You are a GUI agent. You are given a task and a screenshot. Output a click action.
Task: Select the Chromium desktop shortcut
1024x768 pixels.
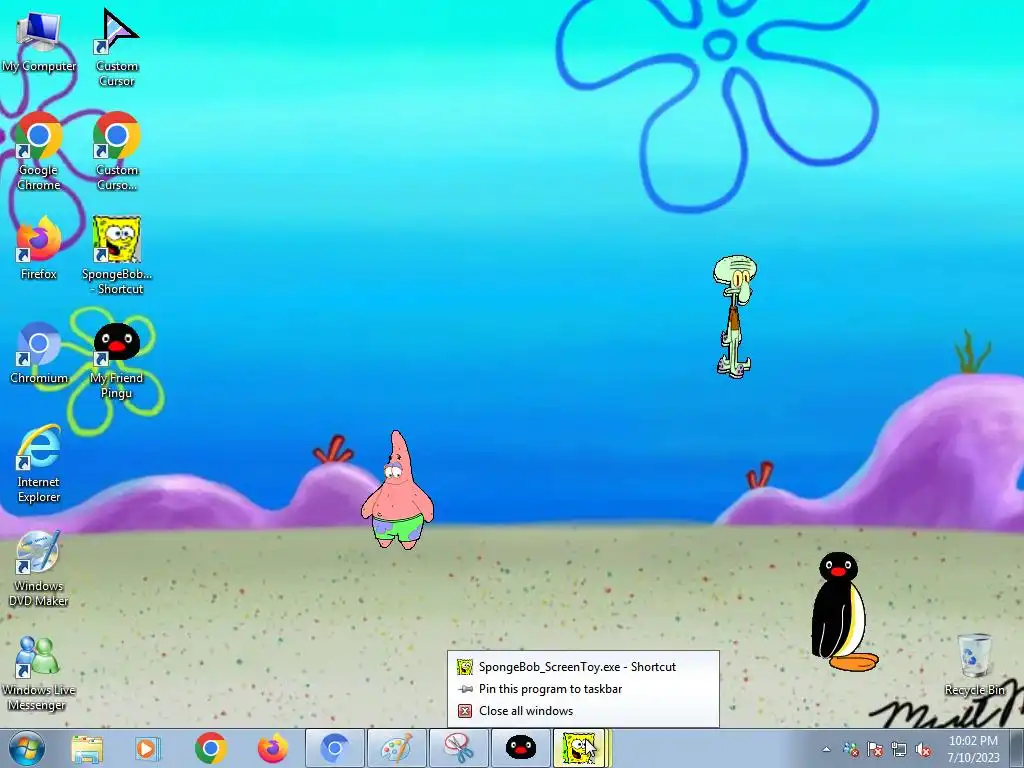pyautogui.click(x=39, y=353)
